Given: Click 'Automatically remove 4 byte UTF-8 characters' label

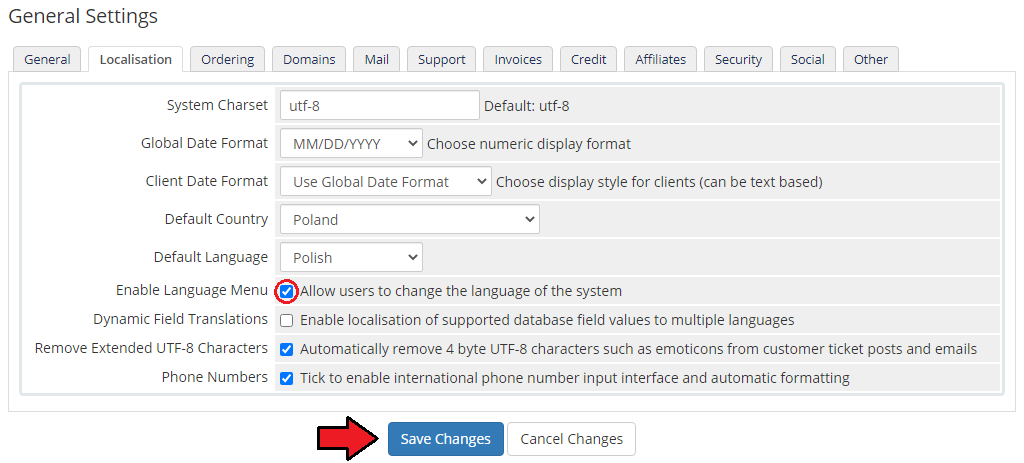Looking at the screenshot, I should tap(639, 349).
